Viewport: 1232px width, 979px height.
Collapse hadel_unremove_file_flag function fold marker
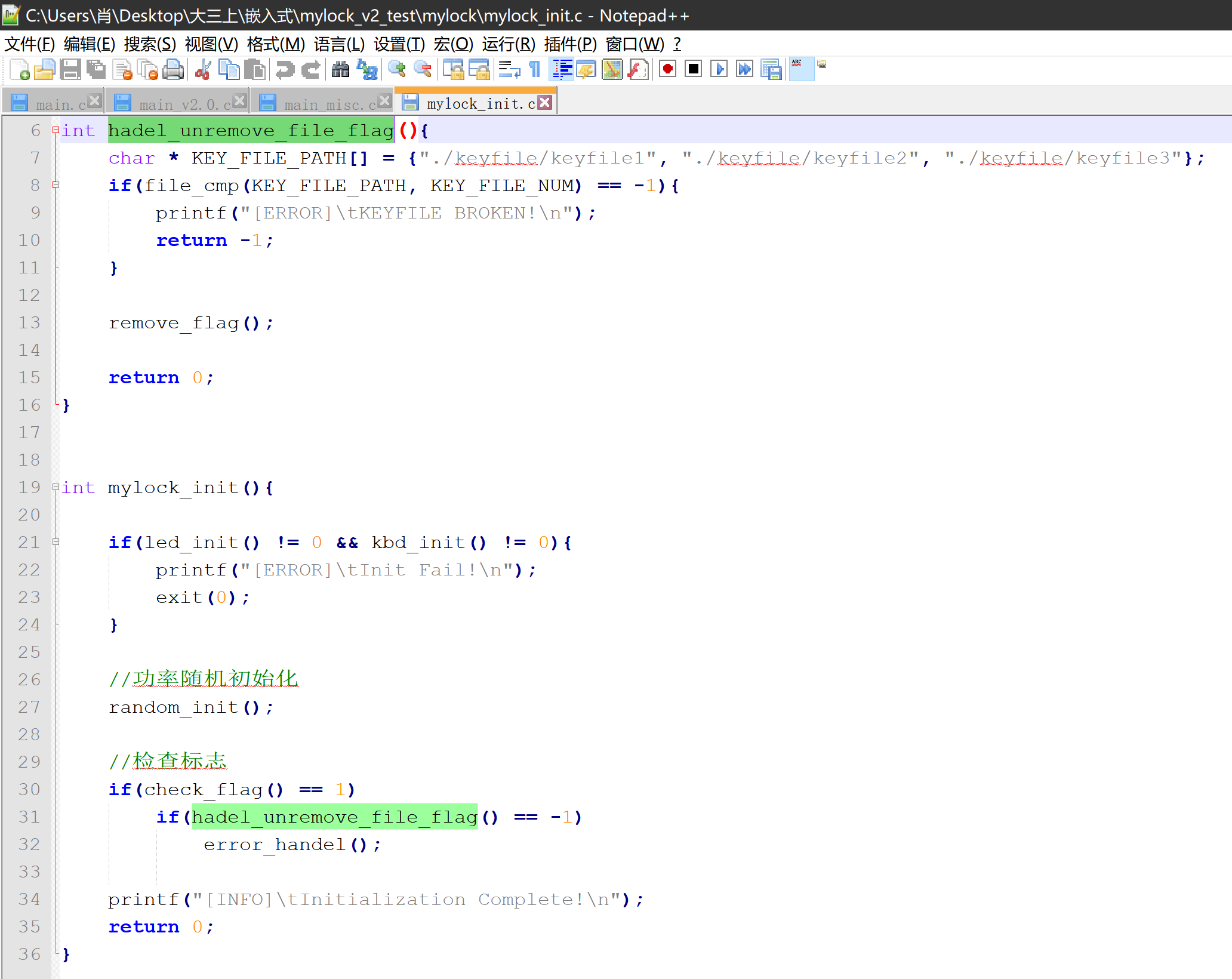(x=56, y=130)
